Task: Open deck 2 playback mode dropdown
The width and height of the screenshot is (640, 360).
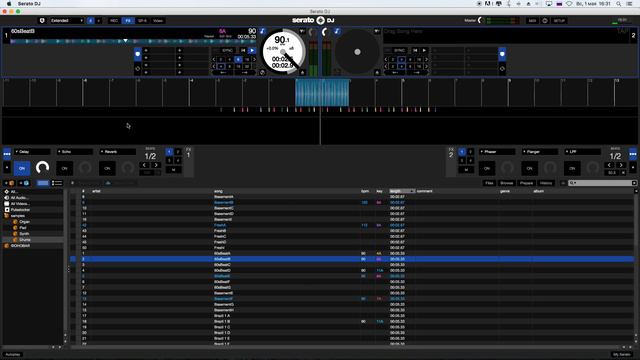Action: tap(377, 31)
